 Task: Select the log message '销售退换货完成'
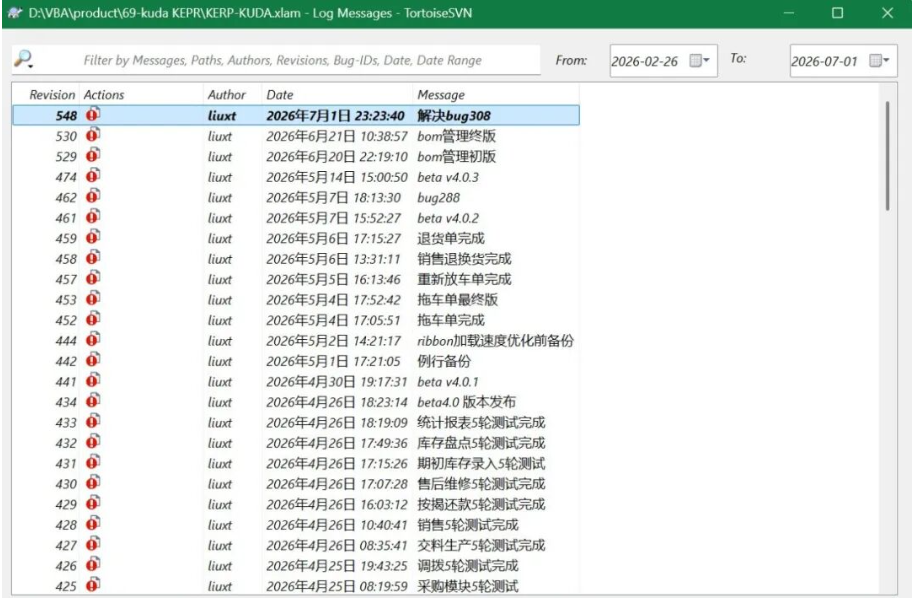(x=464, y=259)
